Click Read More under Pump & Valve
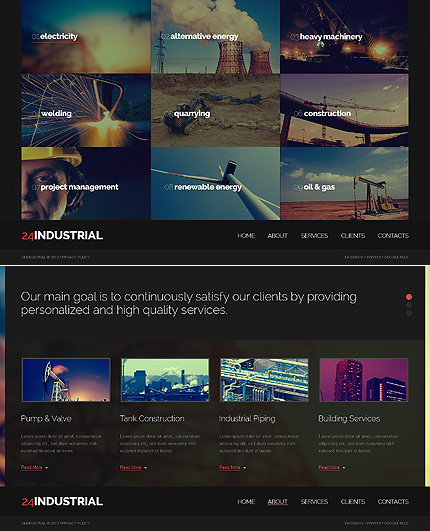Screen dimensions: 430x531 [x=31, y=467]
